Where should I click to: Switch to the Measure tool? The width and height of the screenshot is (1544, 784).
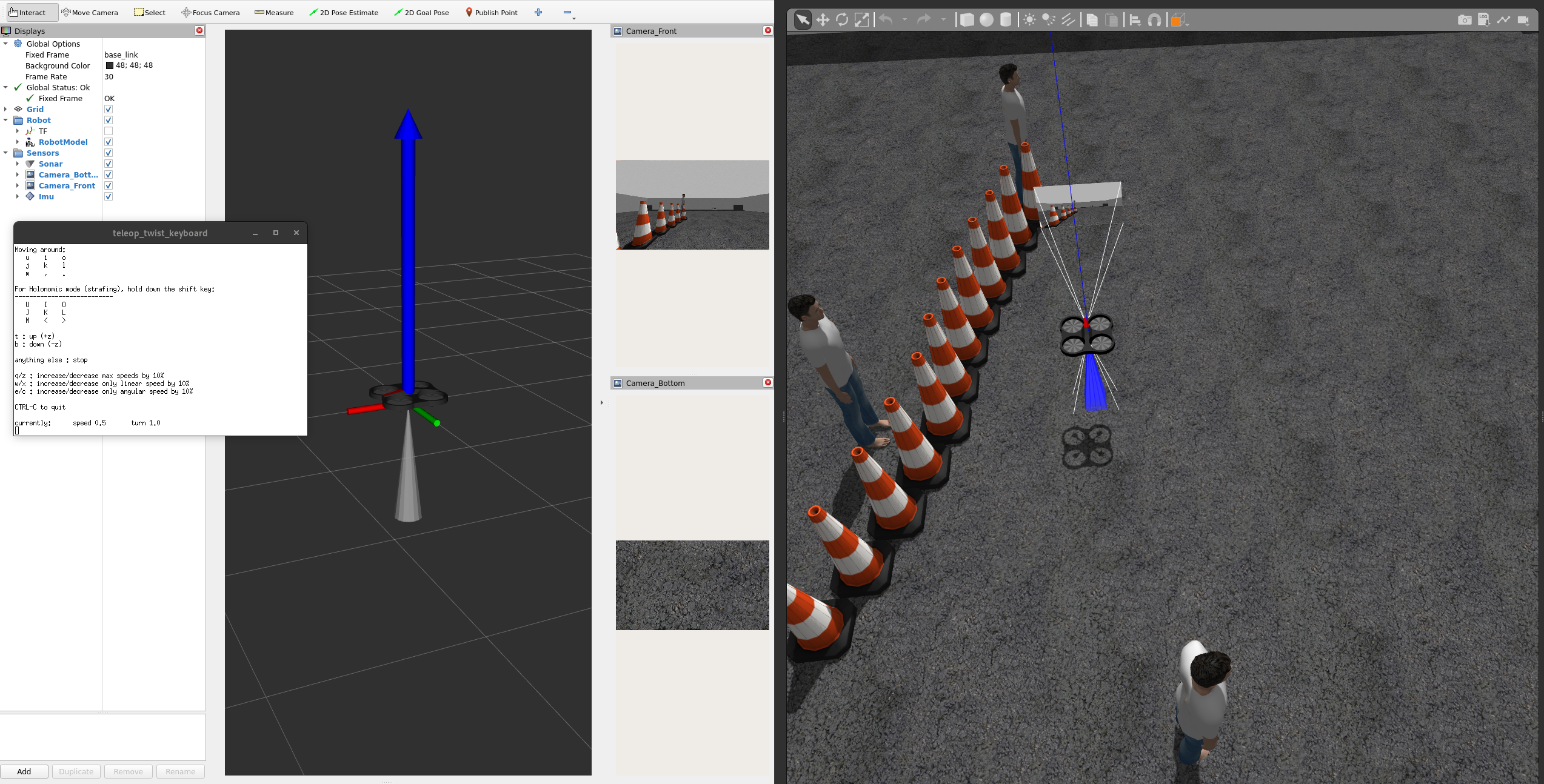click(x=274, y=12)
